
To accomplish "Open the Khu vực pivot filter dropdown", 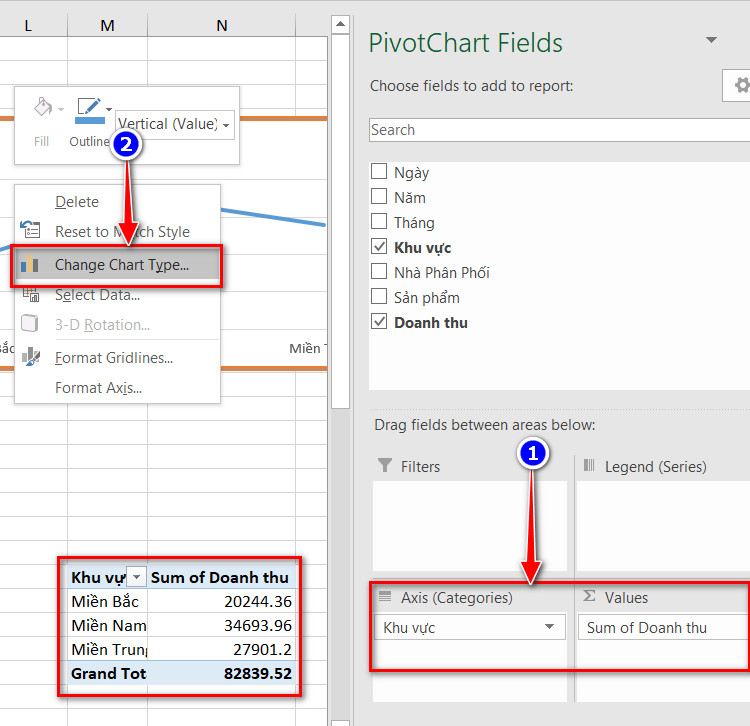I will (x=136, y=577).
